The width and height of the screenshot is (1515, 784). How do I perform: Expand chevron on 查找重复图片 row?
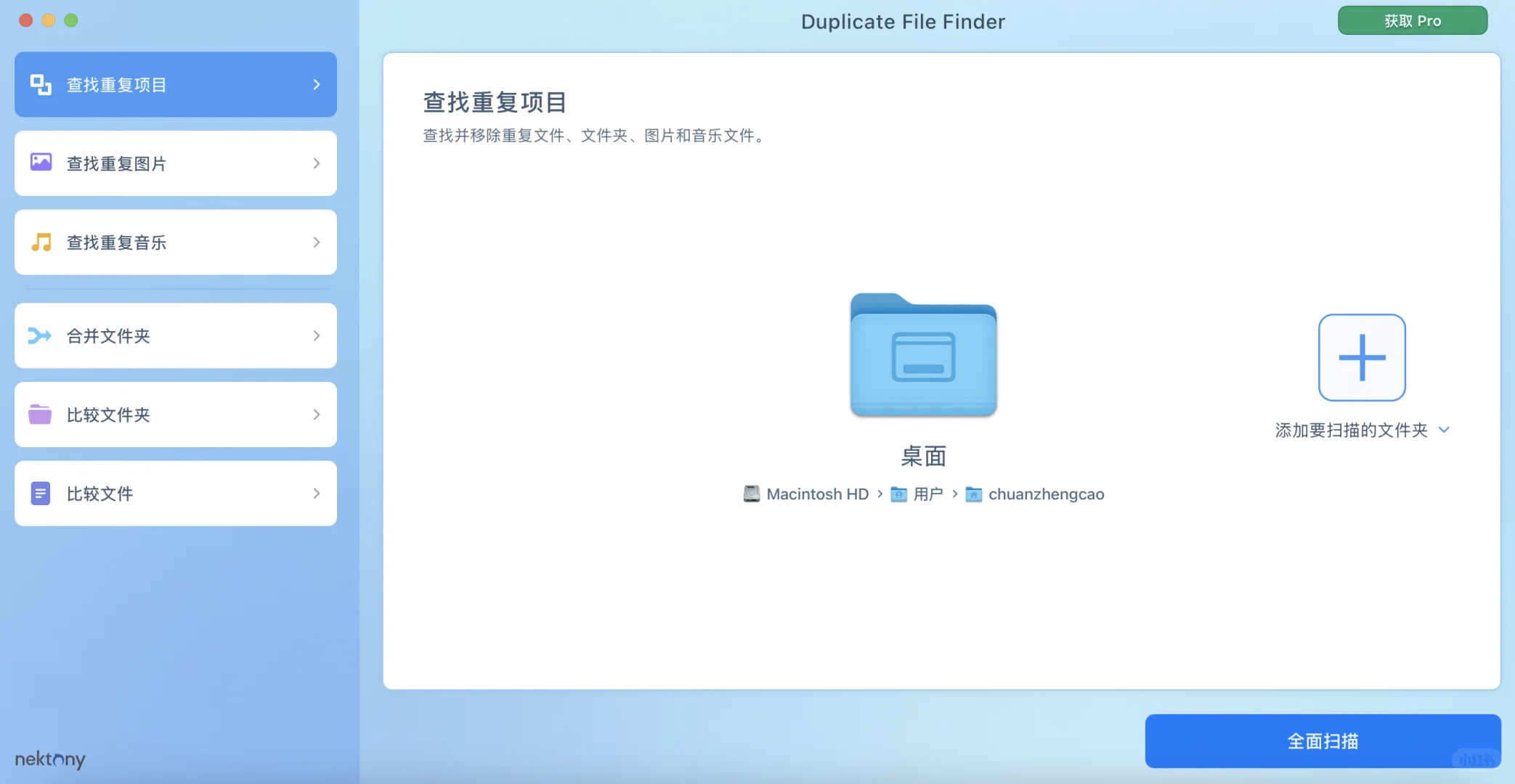pyautogui.click(x=317, y=163)
